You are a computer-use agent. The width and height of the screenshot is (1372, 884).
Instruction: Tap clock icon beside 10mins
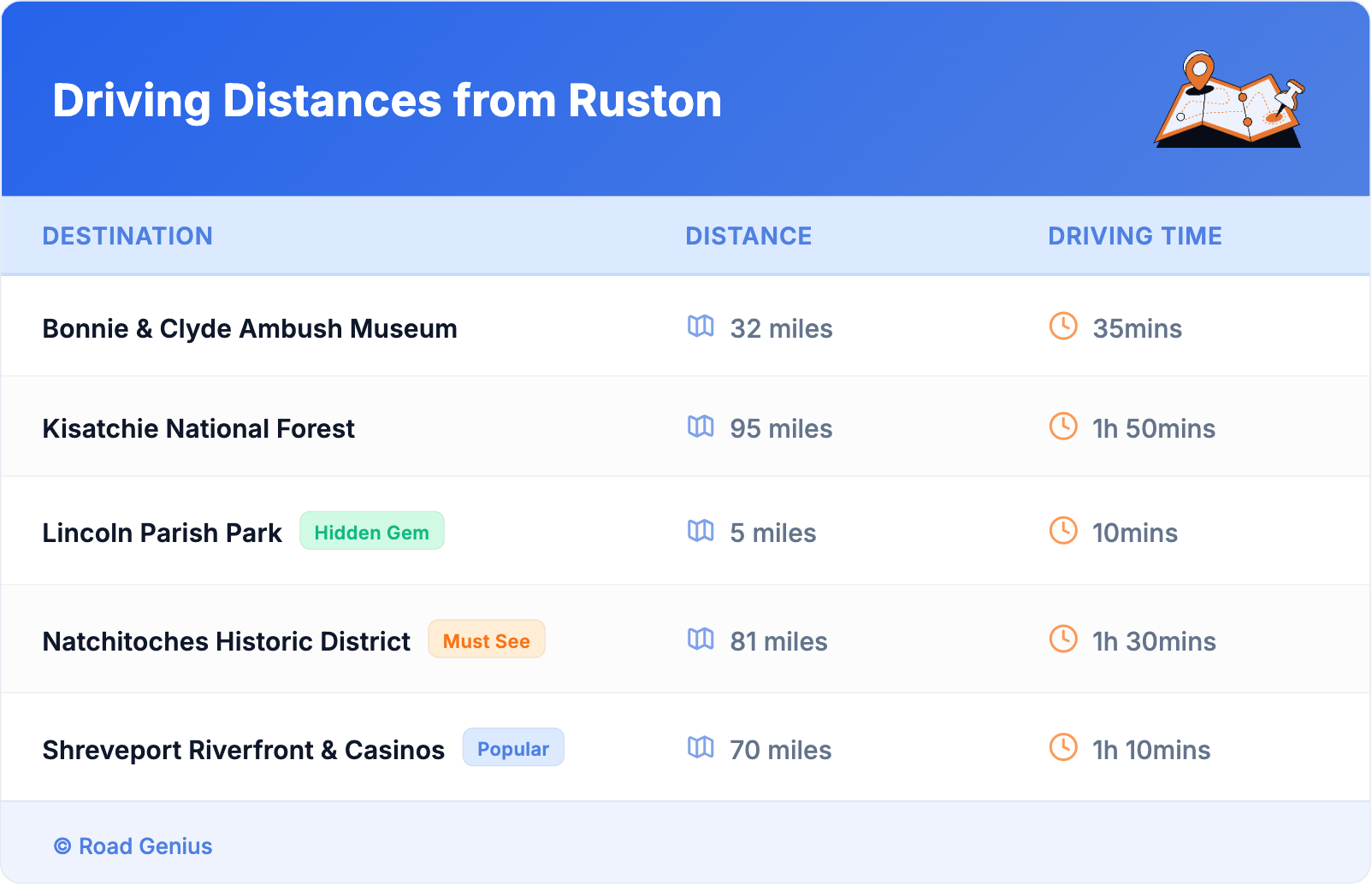pyautogui.click(x=1063, y=531)
